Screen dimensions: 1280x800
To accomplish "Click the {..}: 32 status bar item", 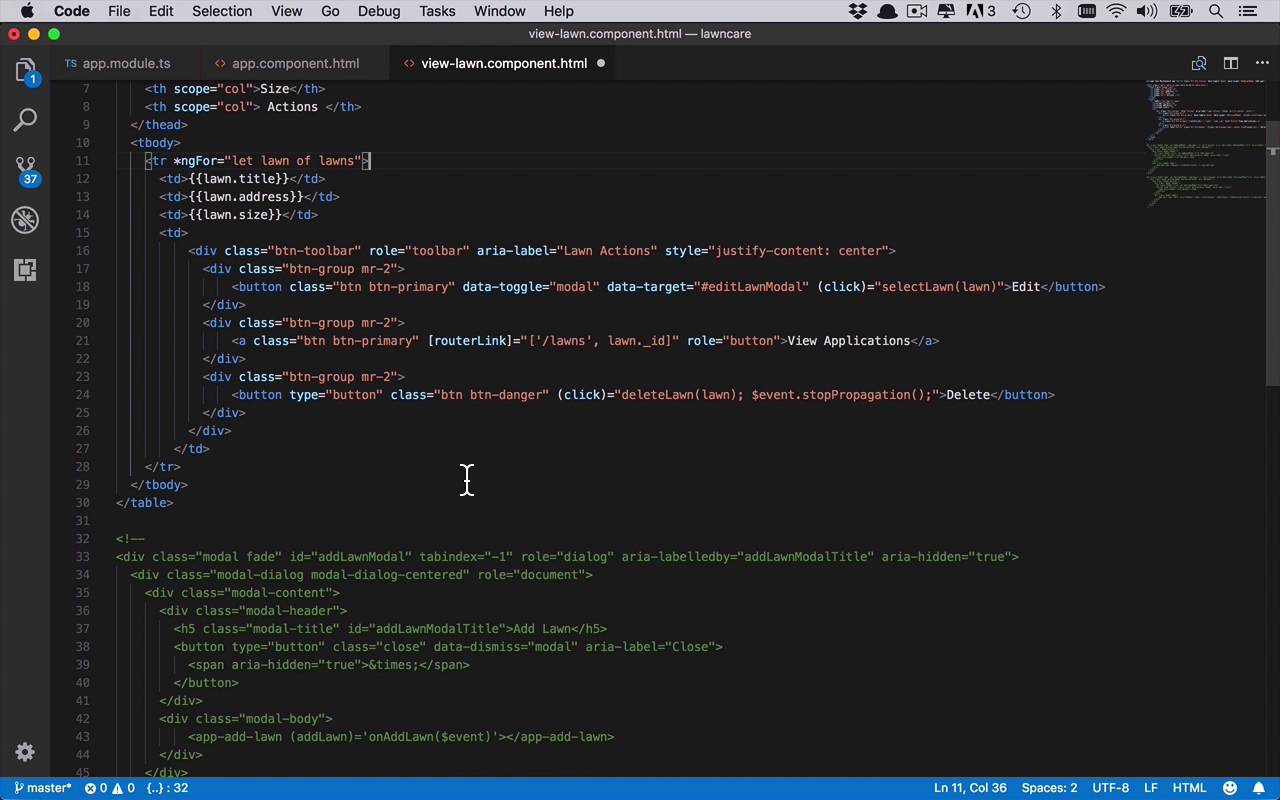I will 167,788.
